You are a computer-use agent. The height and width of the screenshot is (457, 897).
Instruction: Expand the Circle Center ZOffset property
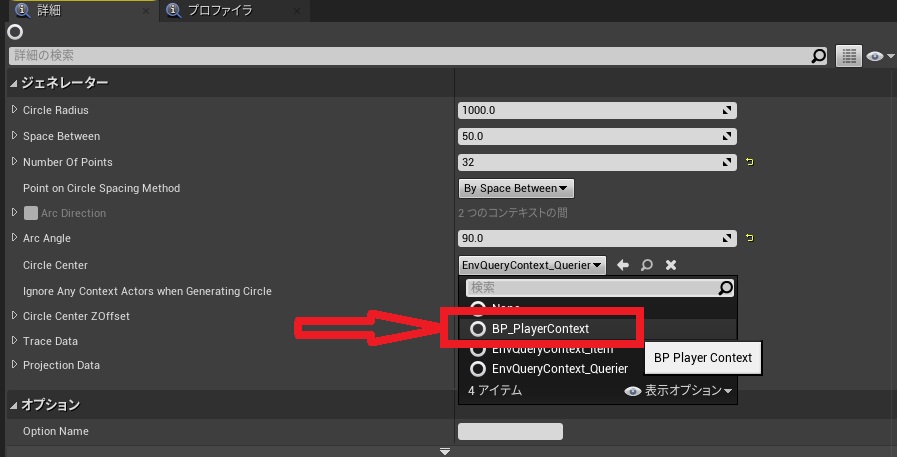15,315
